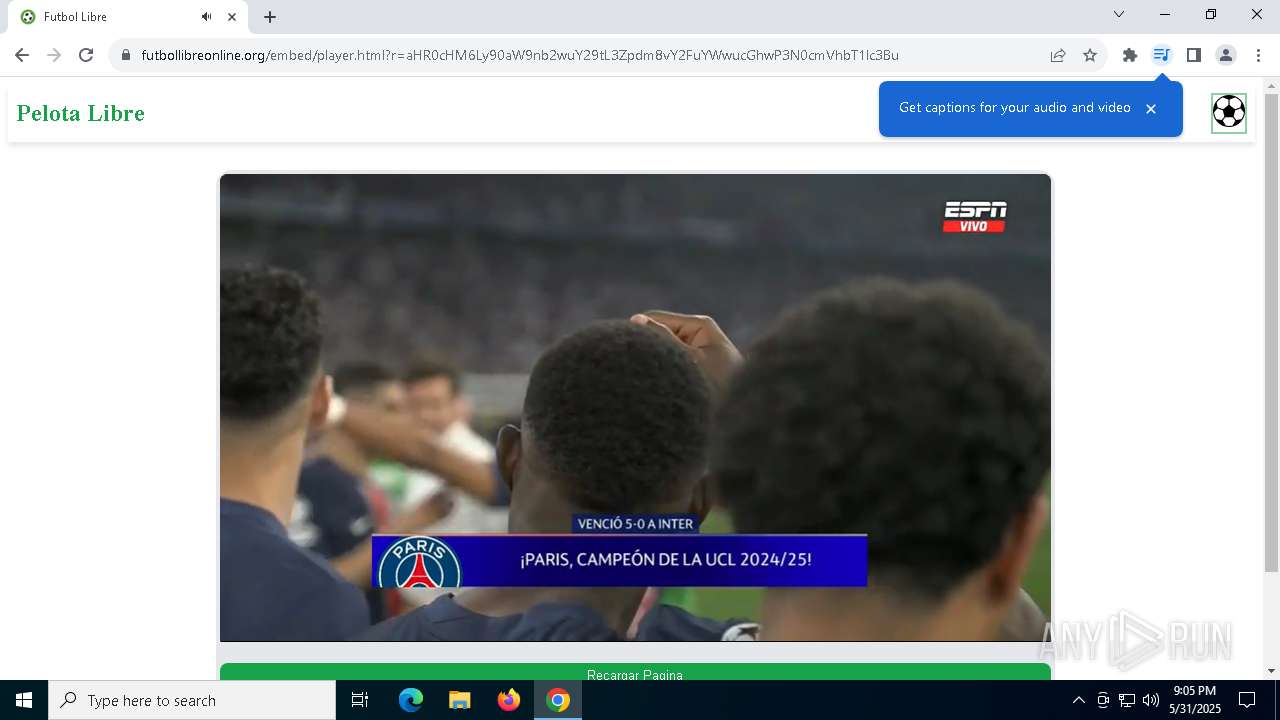1280x720 pixels.
Task: View site information padlock icon
Action: pos(125,55)
